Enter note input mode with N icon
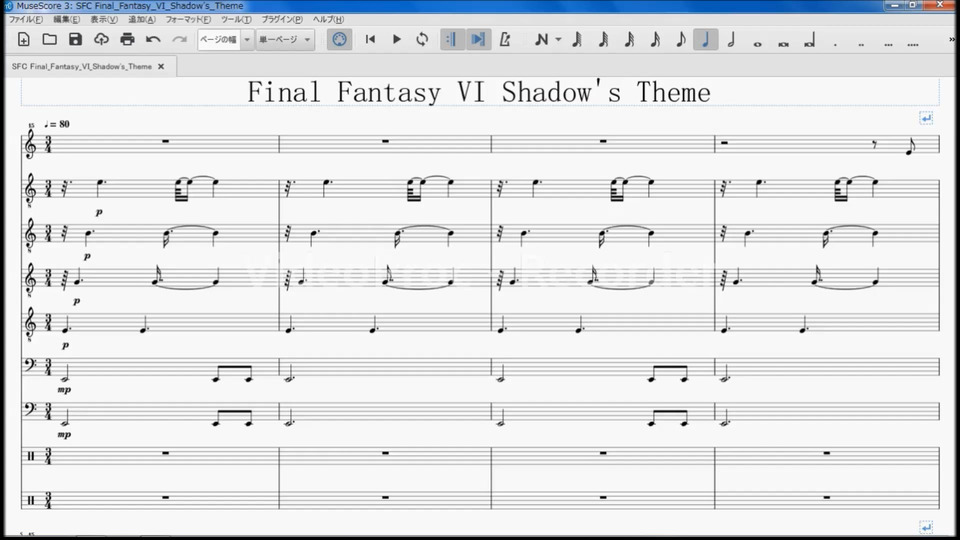 coord(541,40)
